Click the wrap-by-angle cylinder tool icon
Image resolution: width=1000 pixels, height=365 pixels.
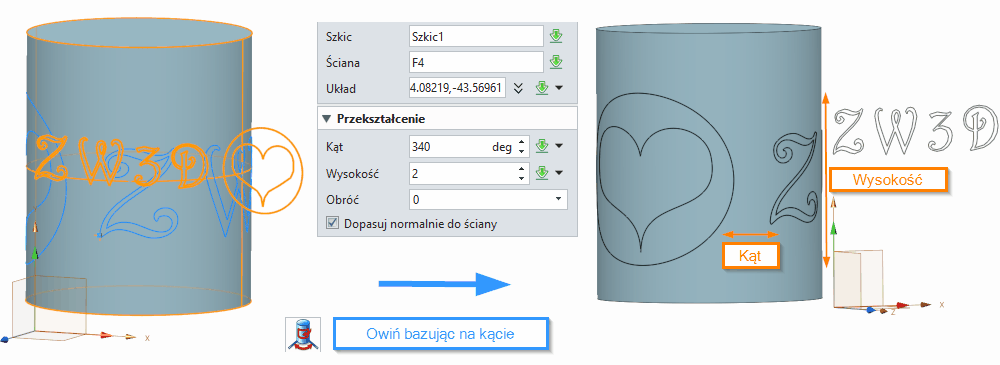point(303,334)
